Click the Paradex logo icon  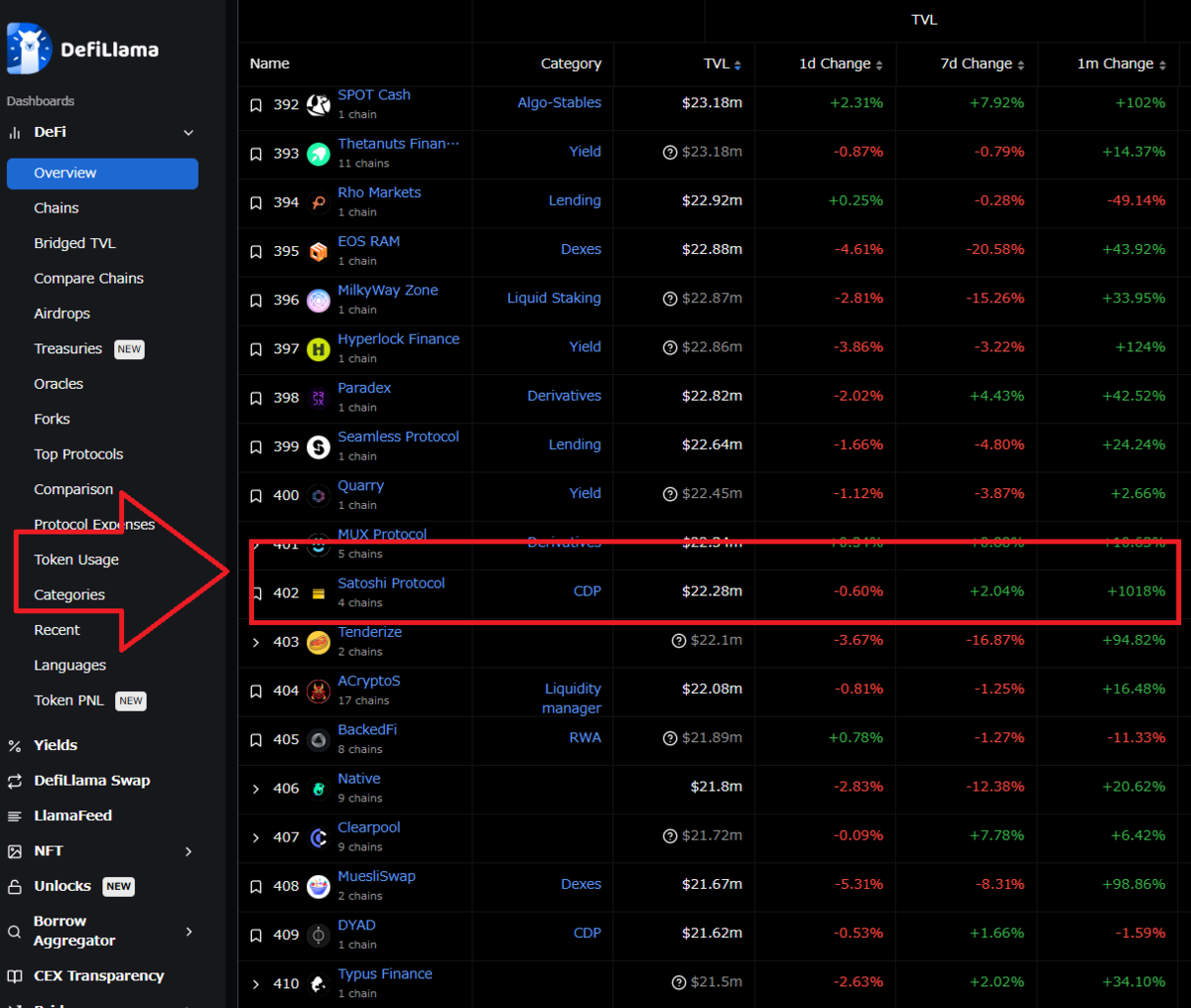click(x=319, y=398)
